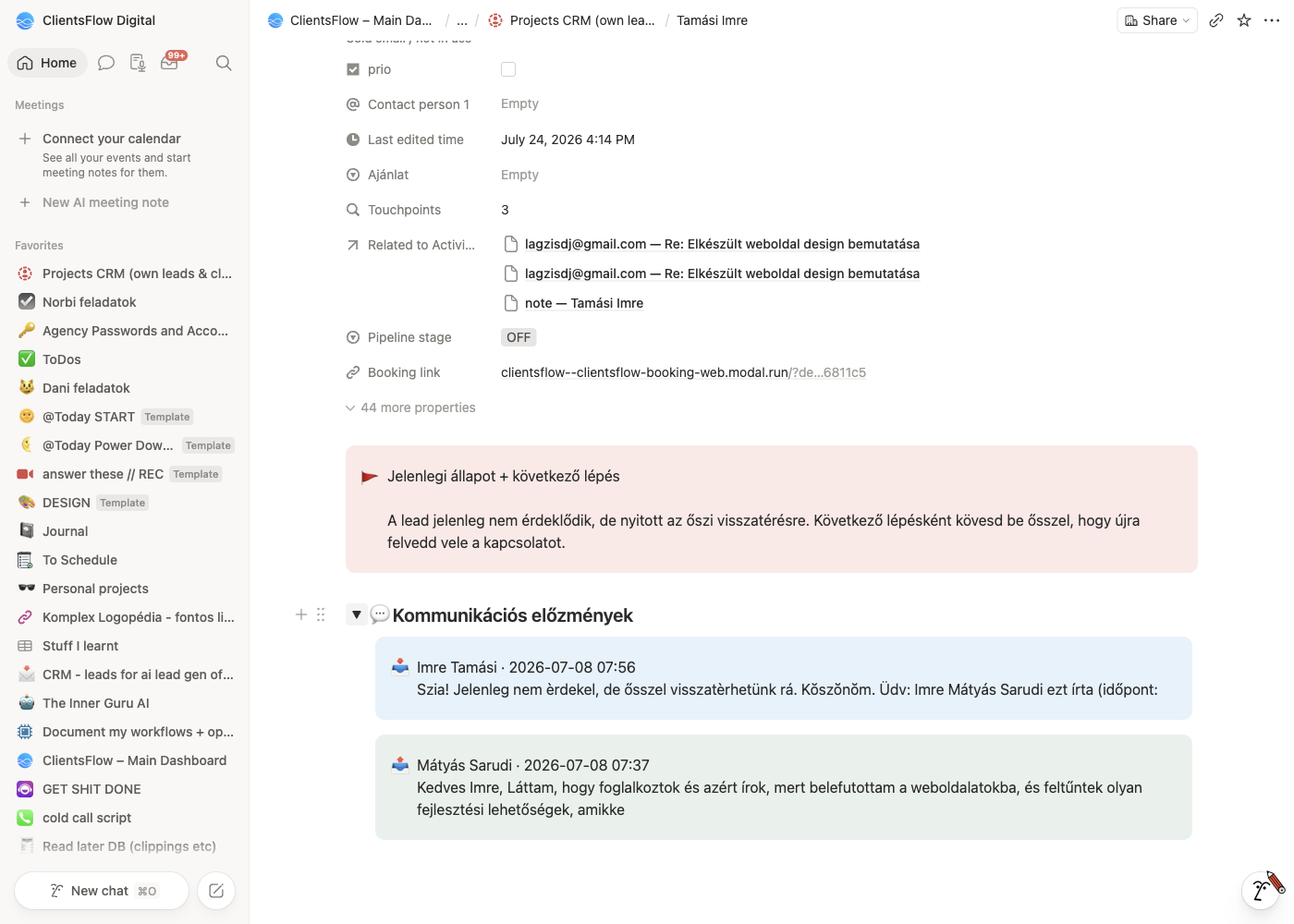Click the inbox icon on Imre Tamási message
Screen dimensions: 1294x924
tap(400, 666)
